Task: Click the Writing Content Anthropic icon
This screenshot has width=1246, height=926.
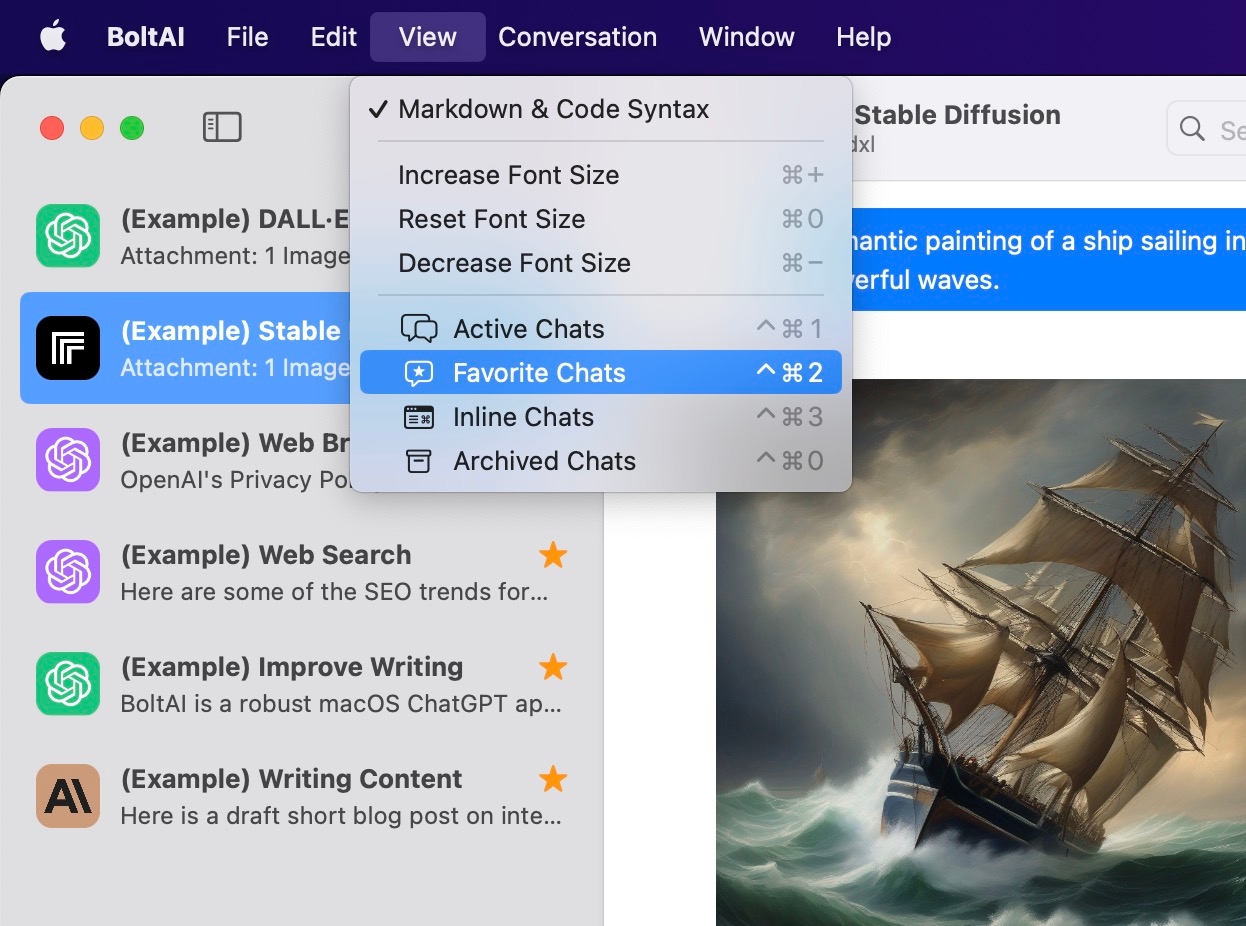Action: (68, 796)
